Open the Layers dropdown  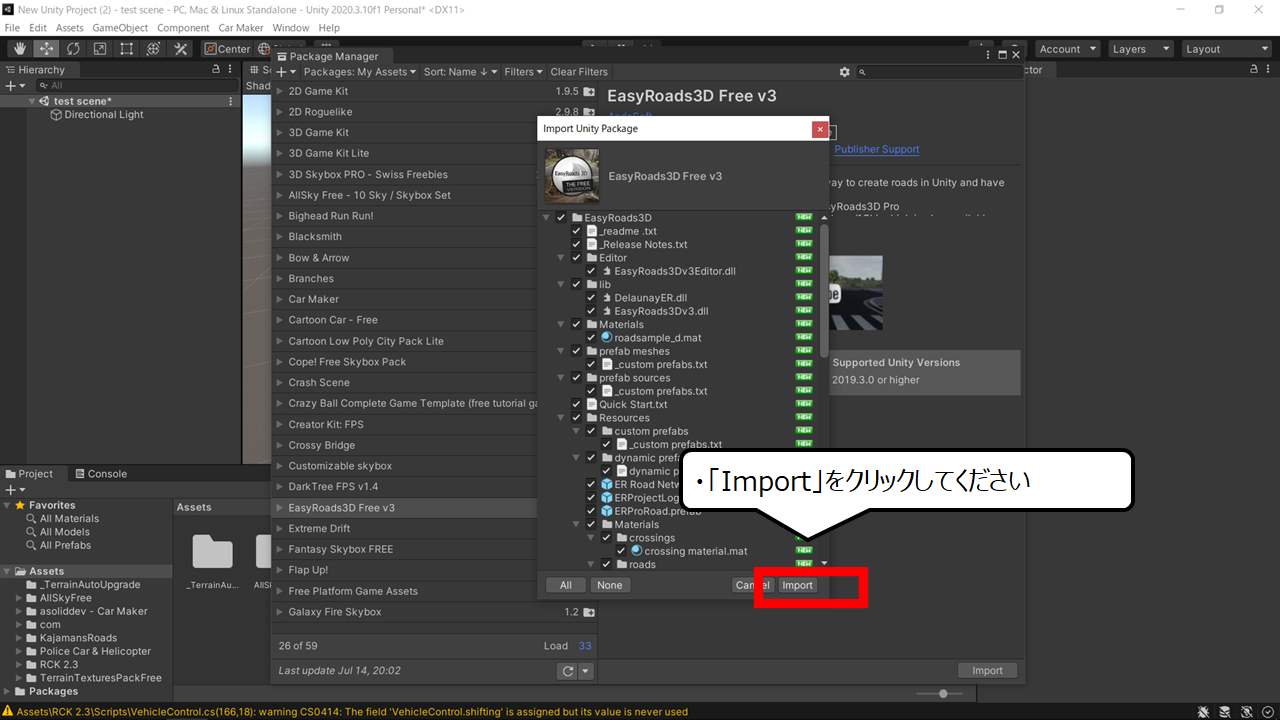pyautogui.click(x=1140, y=49)
